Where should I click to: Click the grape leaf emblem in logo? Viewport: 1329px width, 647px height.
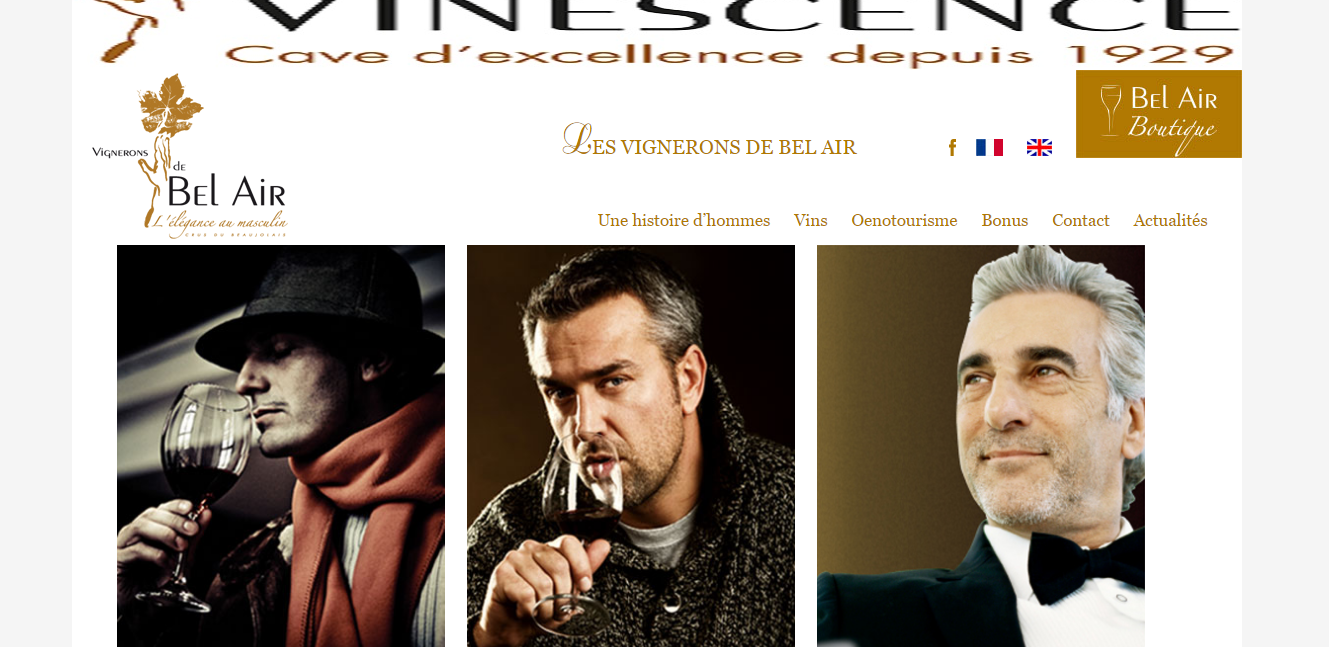coord(171,105)
